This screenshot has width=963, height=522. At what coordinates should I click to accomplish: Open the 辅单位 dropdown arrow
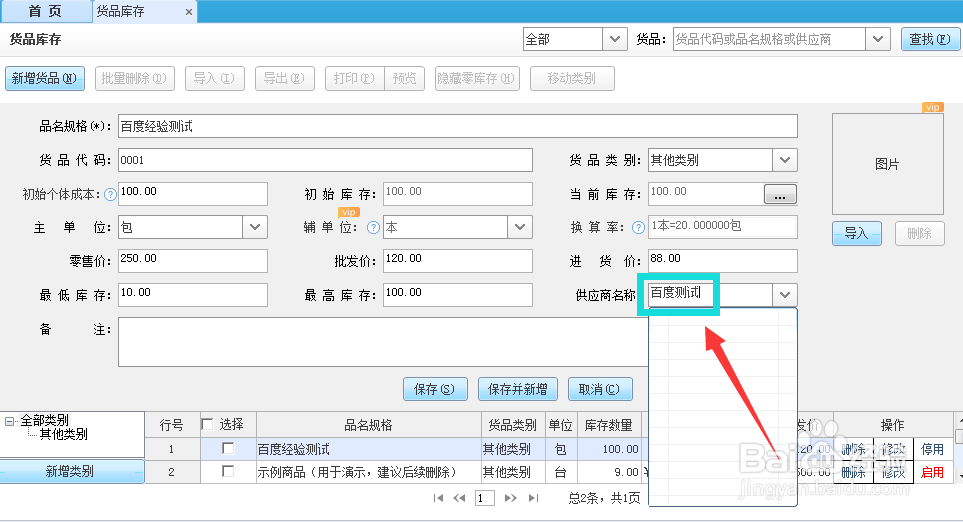520,227
